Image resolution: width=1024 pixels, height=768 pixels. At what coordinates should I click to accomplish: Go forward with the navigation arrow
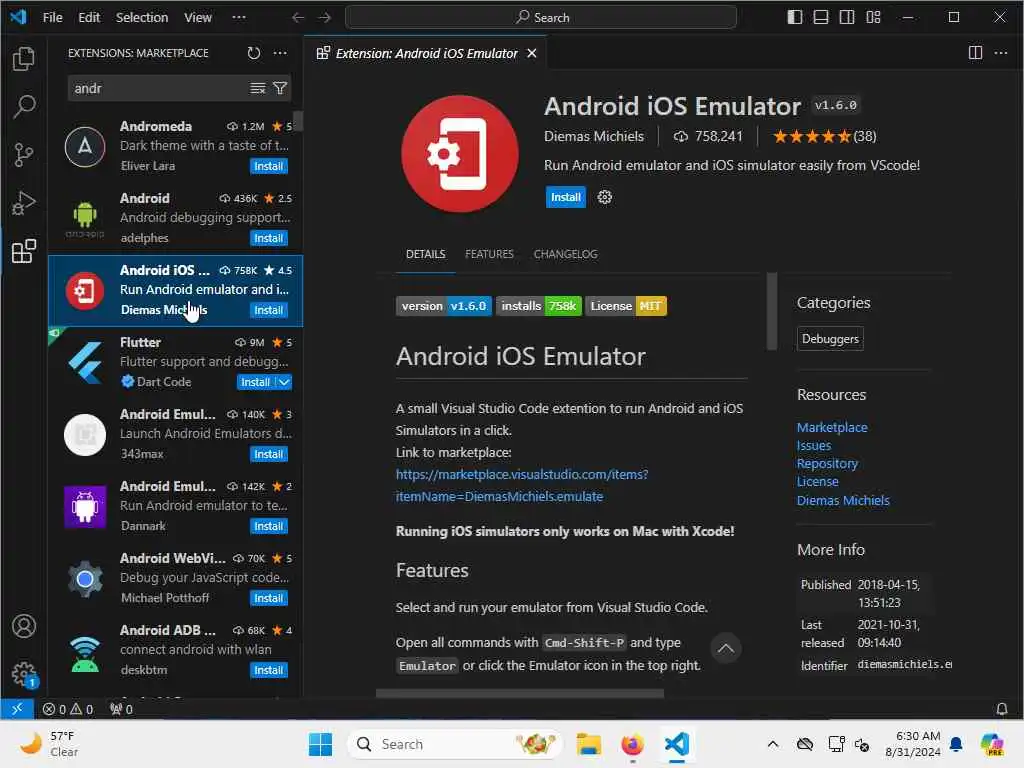tap(324, 18)
